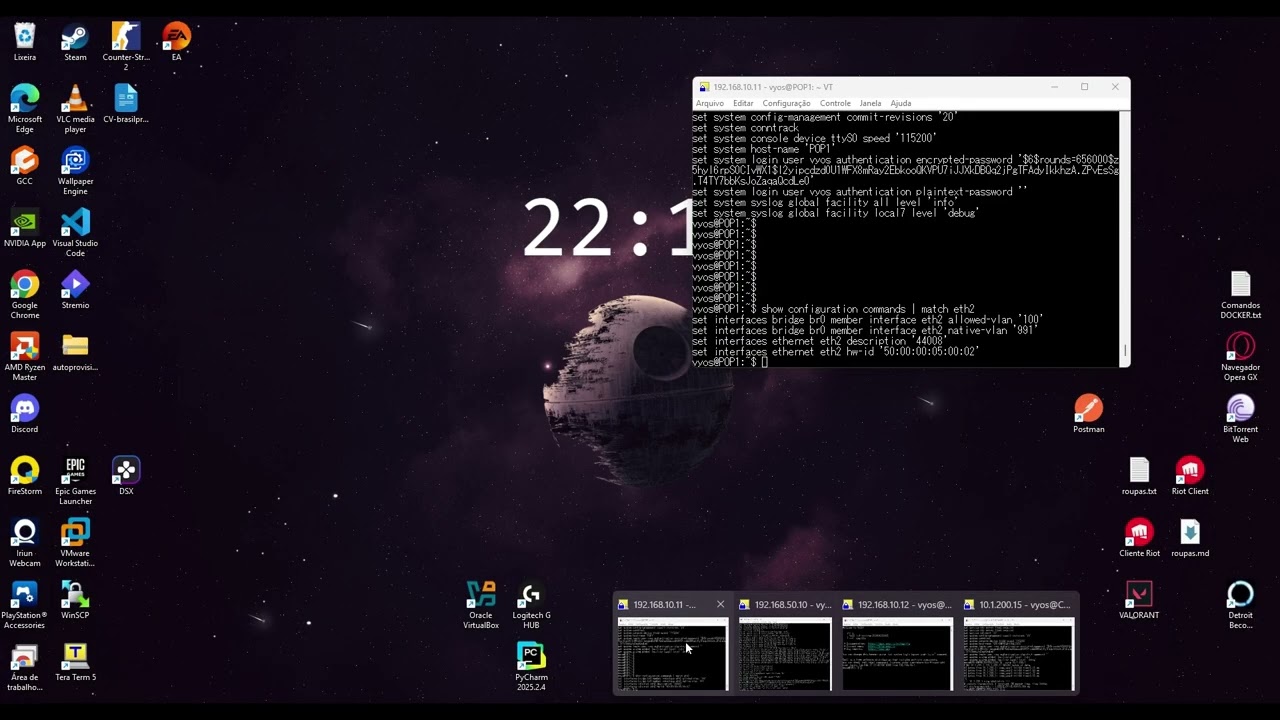The image size is (1280, 720).
Task: Select the autoprovisi folder icon
Action: [x=75, y=352]
